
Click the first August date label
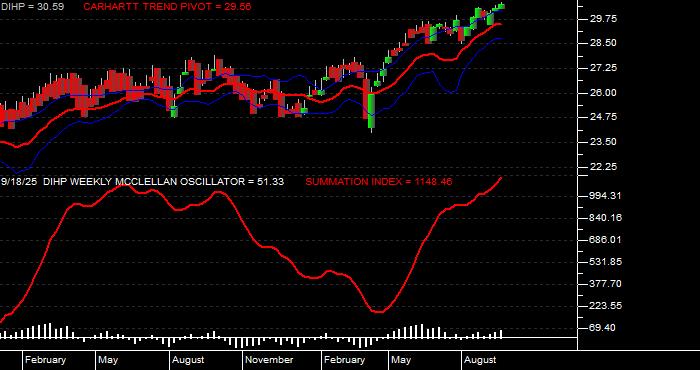click(x=188, y=360)
